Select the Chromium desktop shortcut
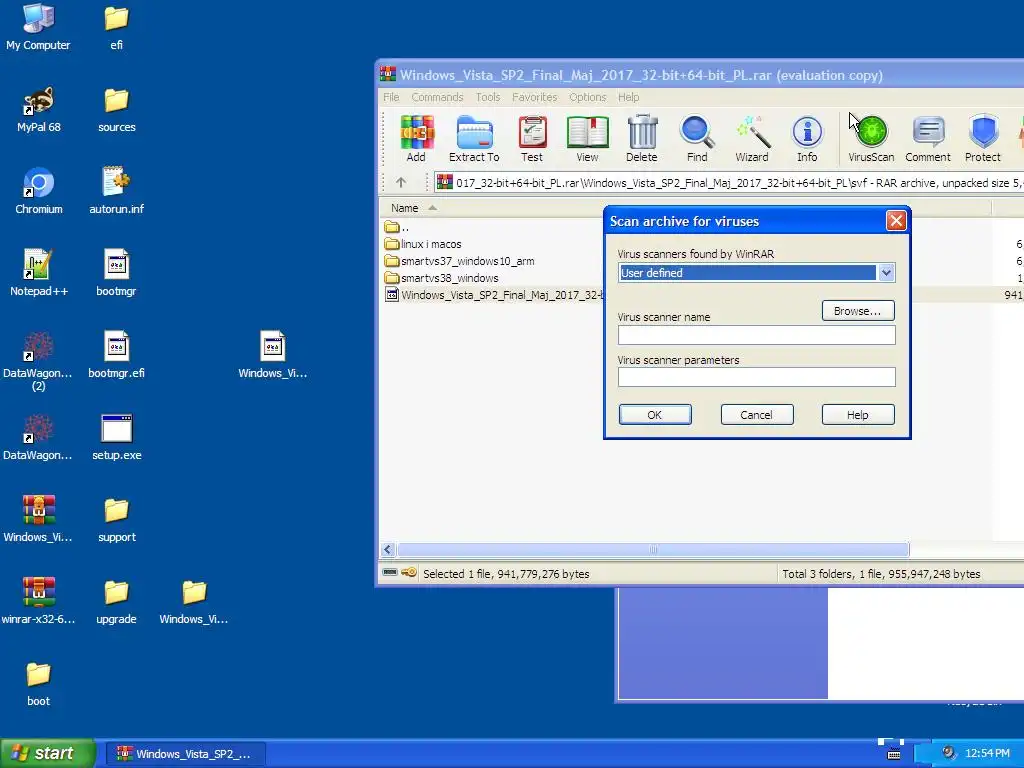 (x=38, y=191)
